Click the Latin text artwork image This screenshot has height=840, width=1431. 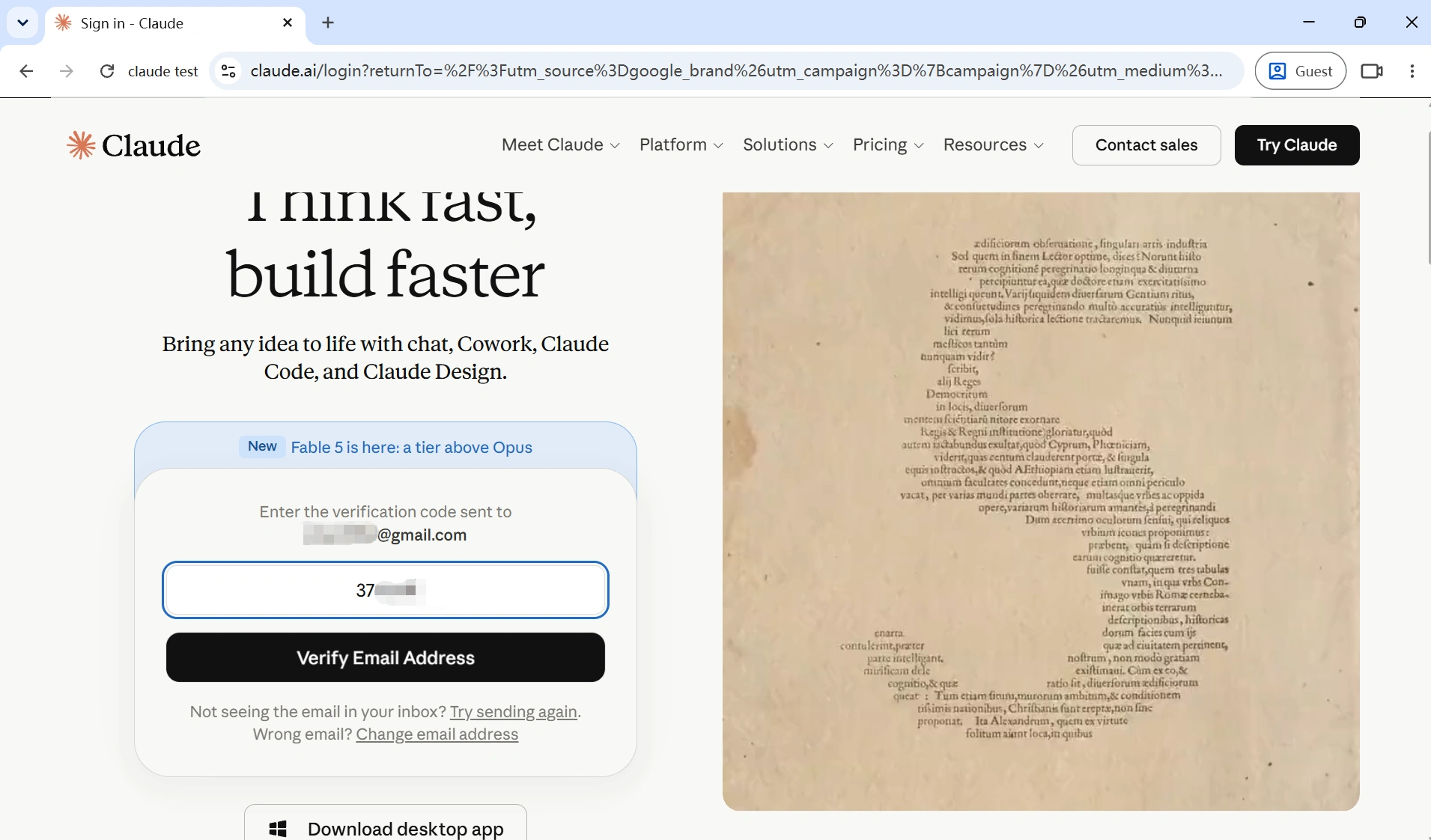(1041, 502)
